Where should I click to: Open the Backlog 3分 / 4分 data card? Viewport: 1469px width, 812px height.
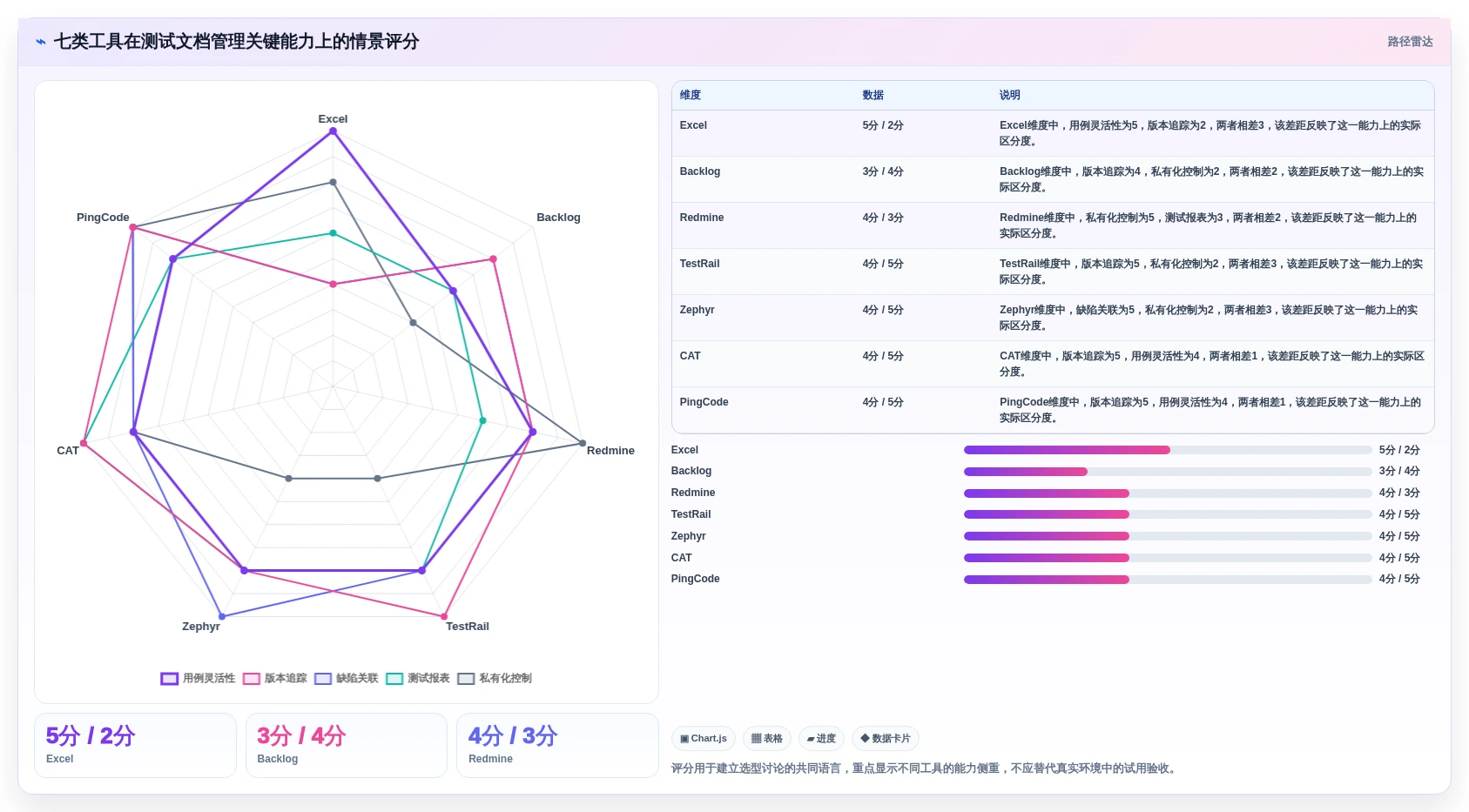(x=347, y=745)
